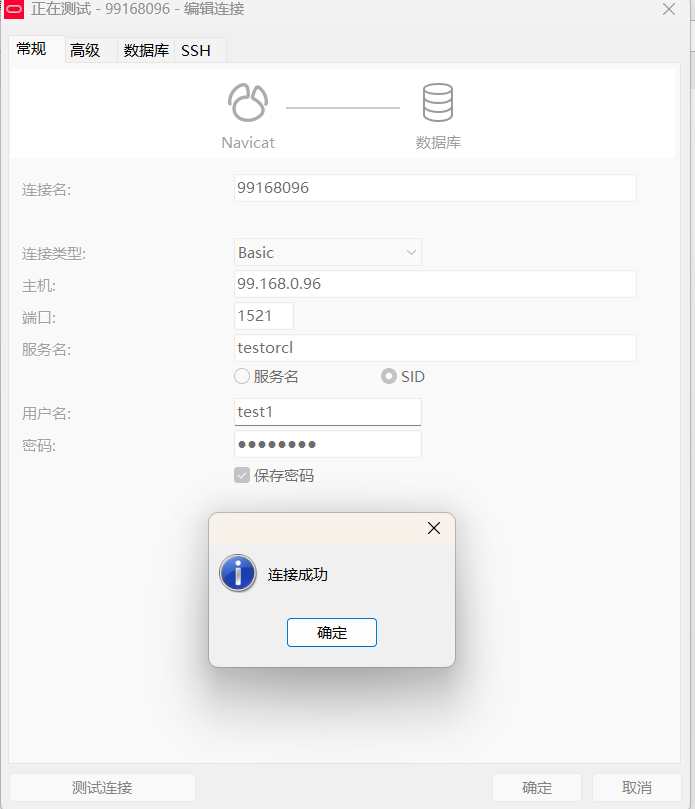The width and height of the screenshot is (695, 809).
Task: Click the window title 正在测试 - 99168096
Action: [100, 9]
